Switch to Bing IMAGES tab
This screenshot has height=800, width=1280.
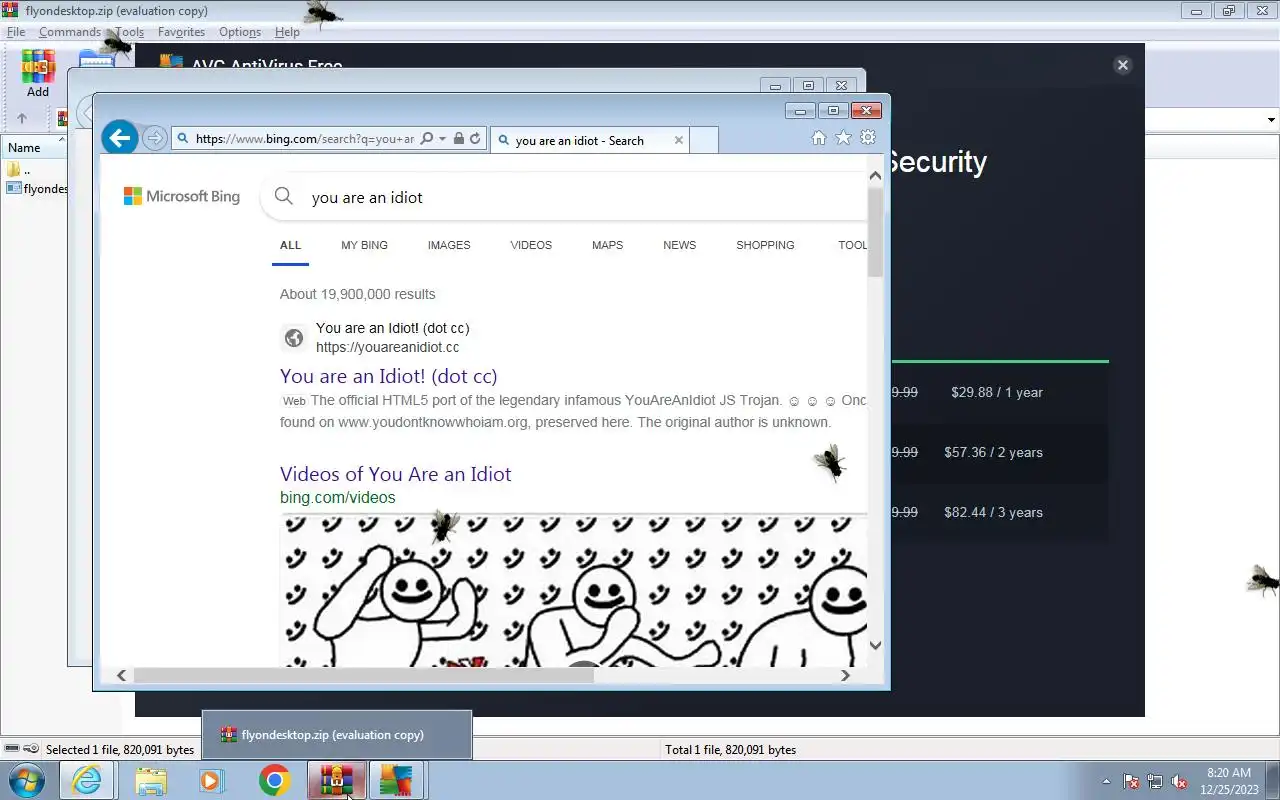[x=449, y=245]
